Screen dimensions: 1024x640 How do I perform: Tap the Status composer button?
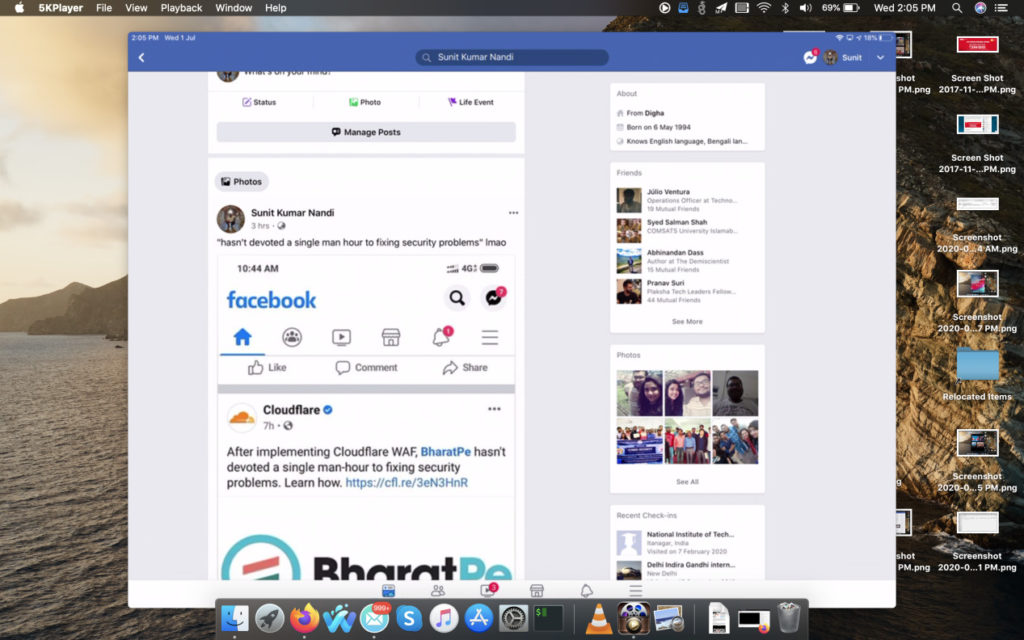[259, 102]
